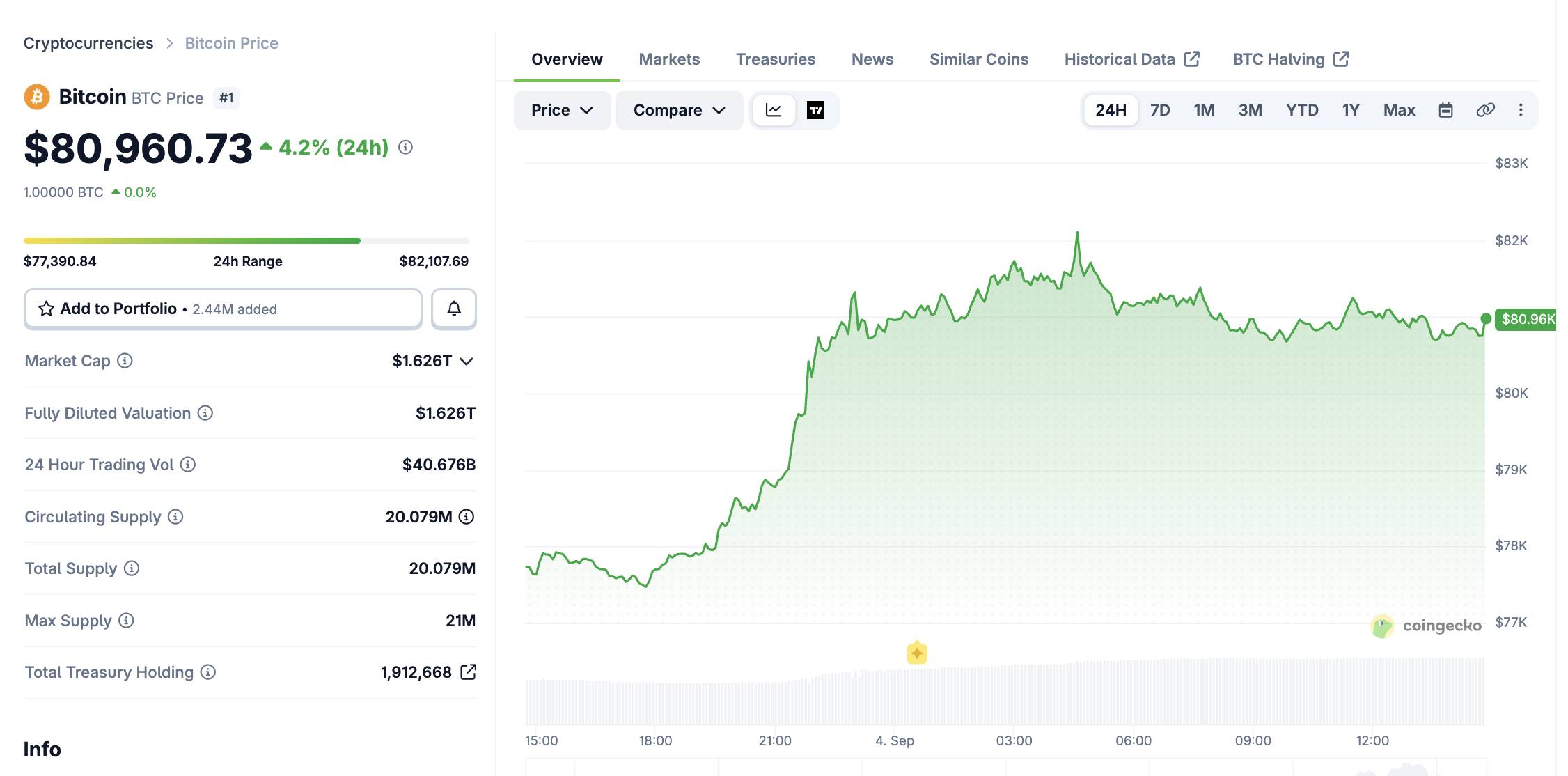Click the $40.676B trading volume value
The image size is (1568, 776).
pos(439,465)
